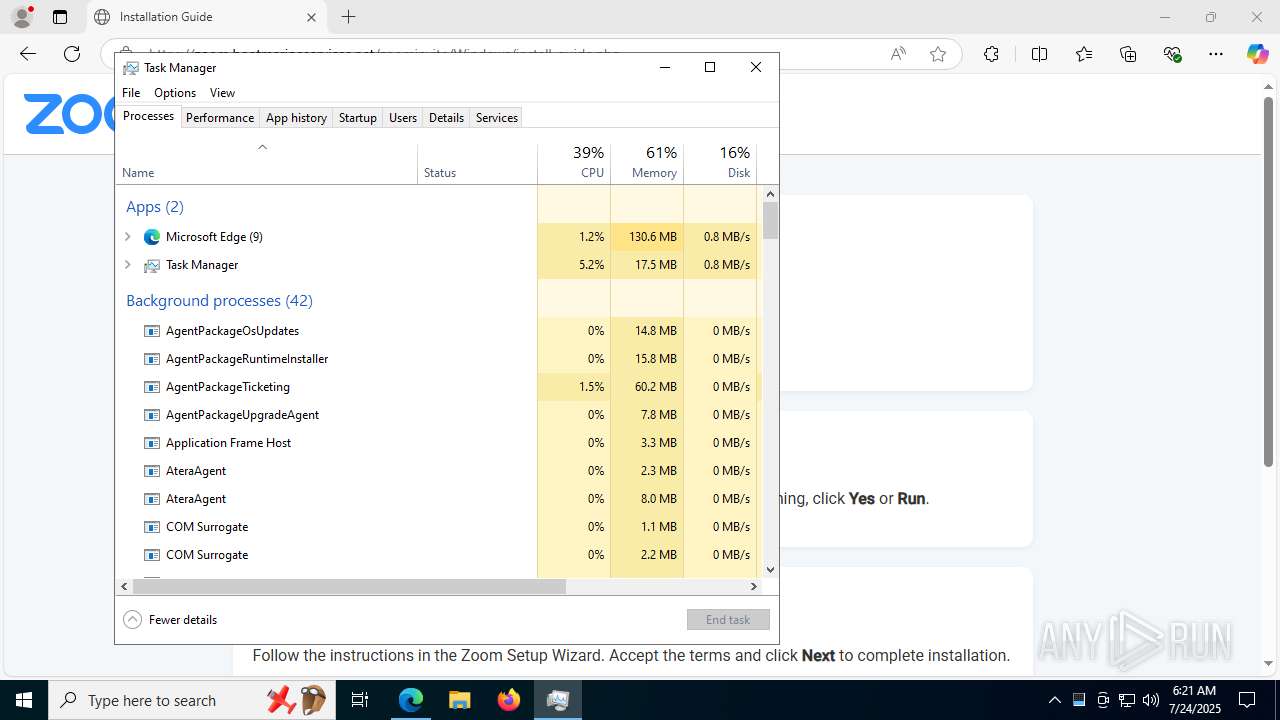Open the File menu in Task Manager
Viewport: 1280px width, 720px height.
pos(131,93)
